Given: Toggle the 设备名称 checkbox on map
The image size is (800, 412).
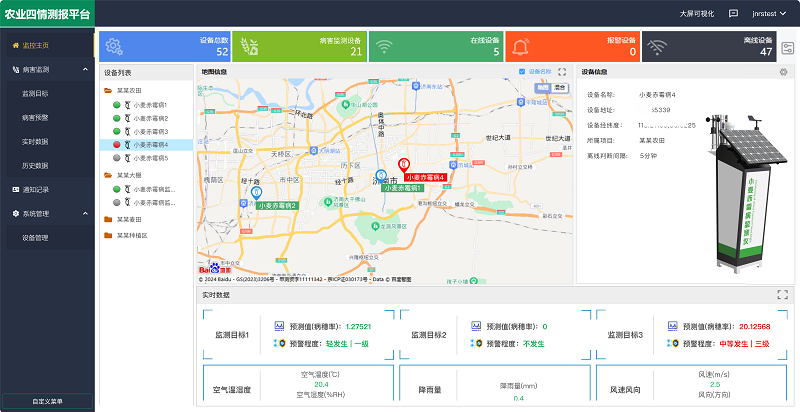Looking at the screenshot, I should coord(522,72).
